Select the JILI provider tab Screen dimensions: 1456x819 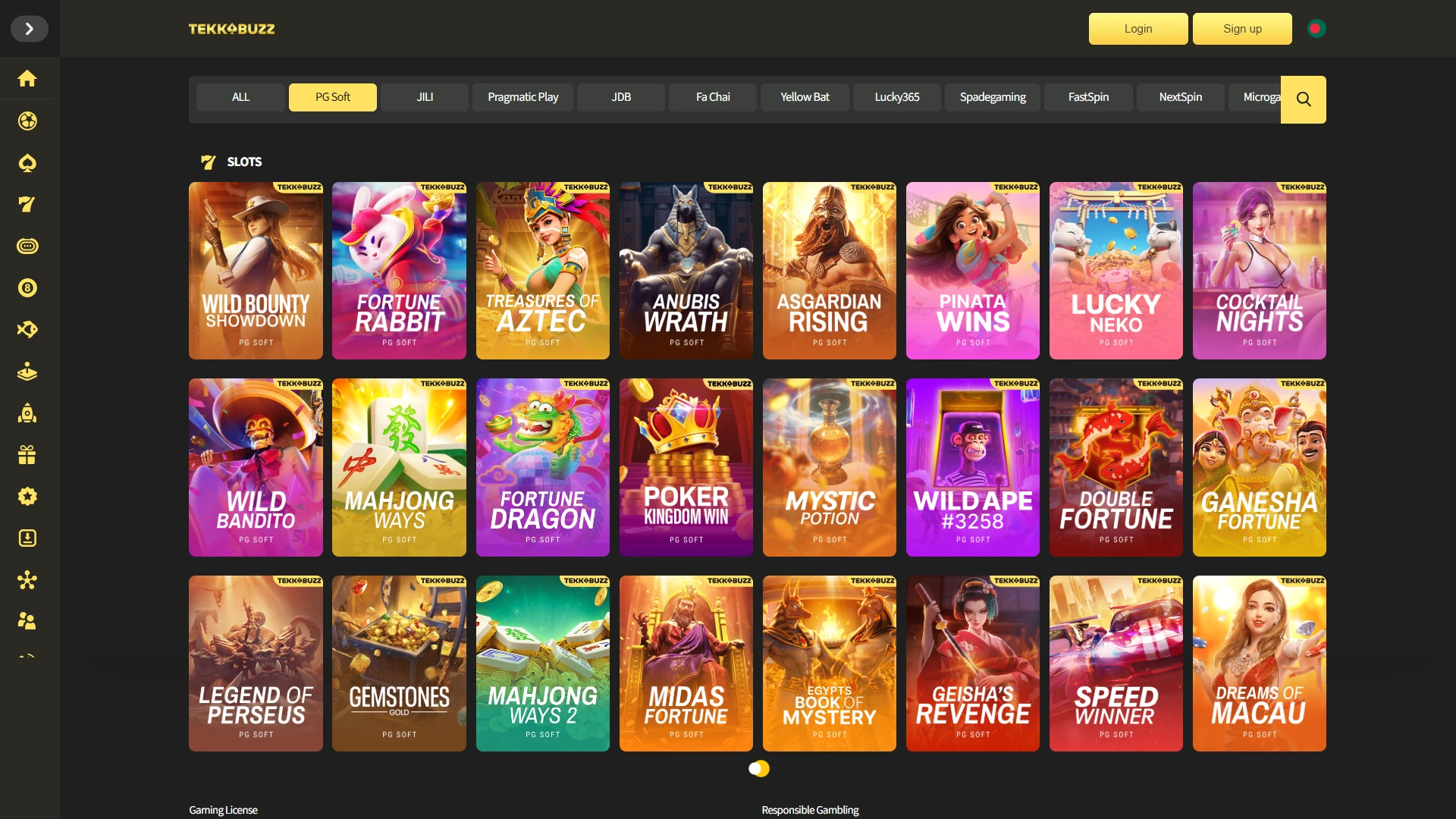425,97
